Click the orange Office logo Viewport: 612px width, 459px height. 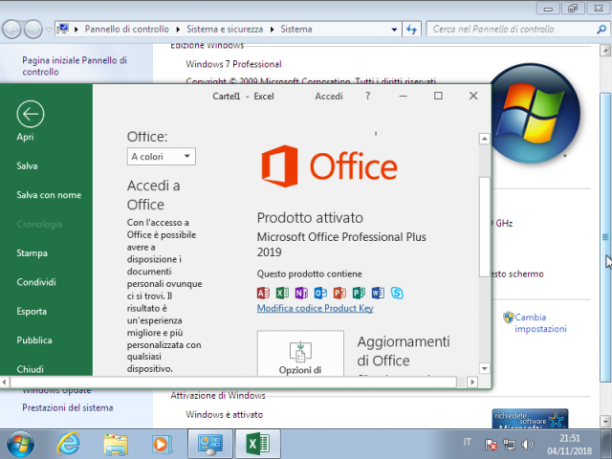tap(329, 166)
